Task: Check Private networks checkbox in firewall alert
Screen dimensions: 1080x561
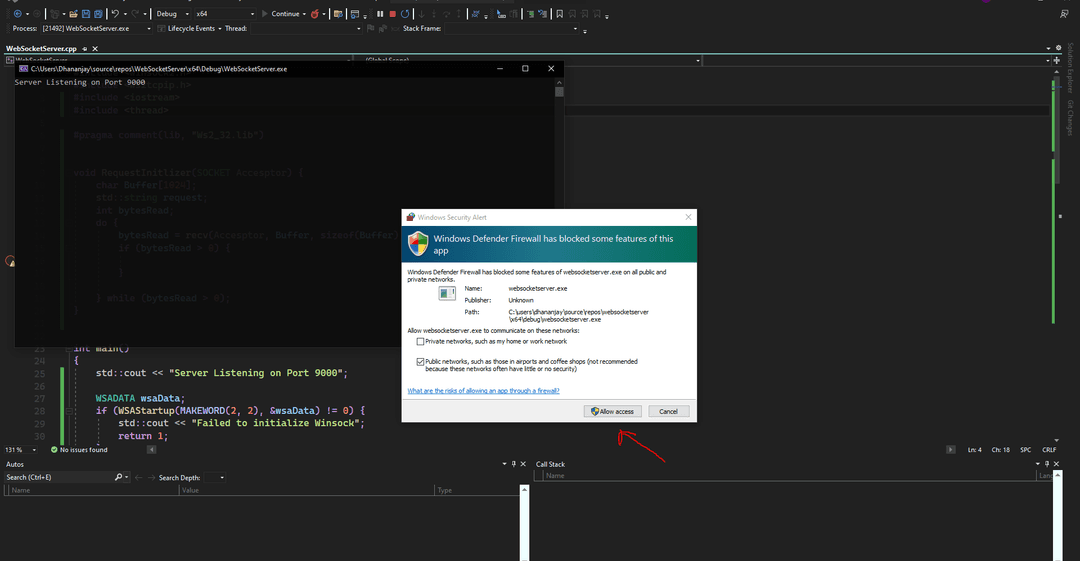Action: pyautogui.click(x=420, y=341)
